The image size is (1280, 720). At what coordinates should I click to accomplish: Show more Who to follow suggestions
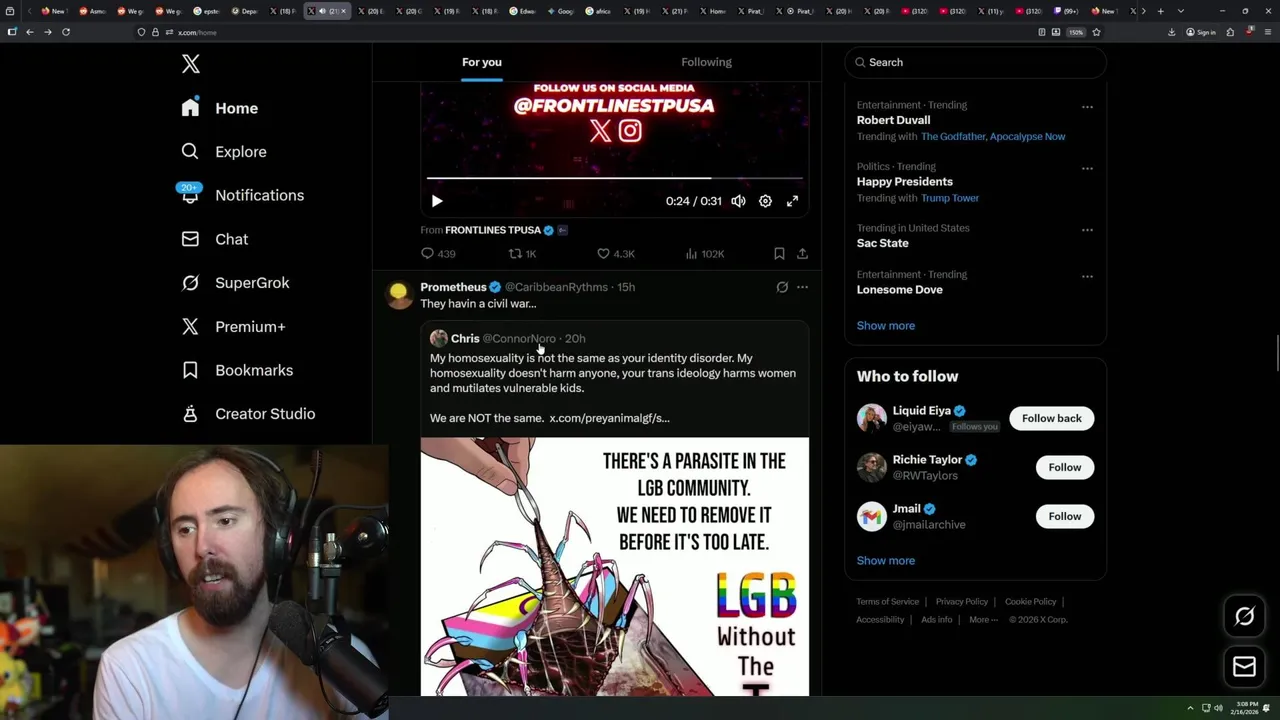pos(885,561)
